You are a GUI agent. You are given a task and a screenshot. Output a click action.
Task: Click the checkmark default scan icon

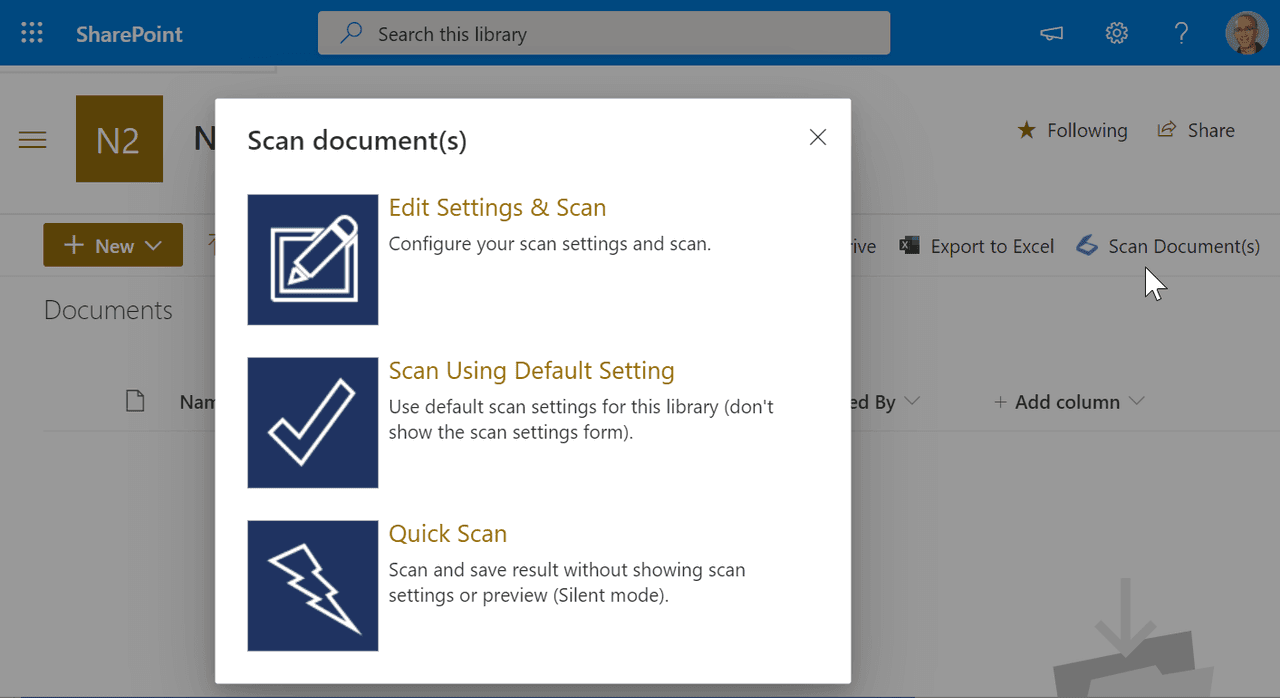[x=313, y=423]
